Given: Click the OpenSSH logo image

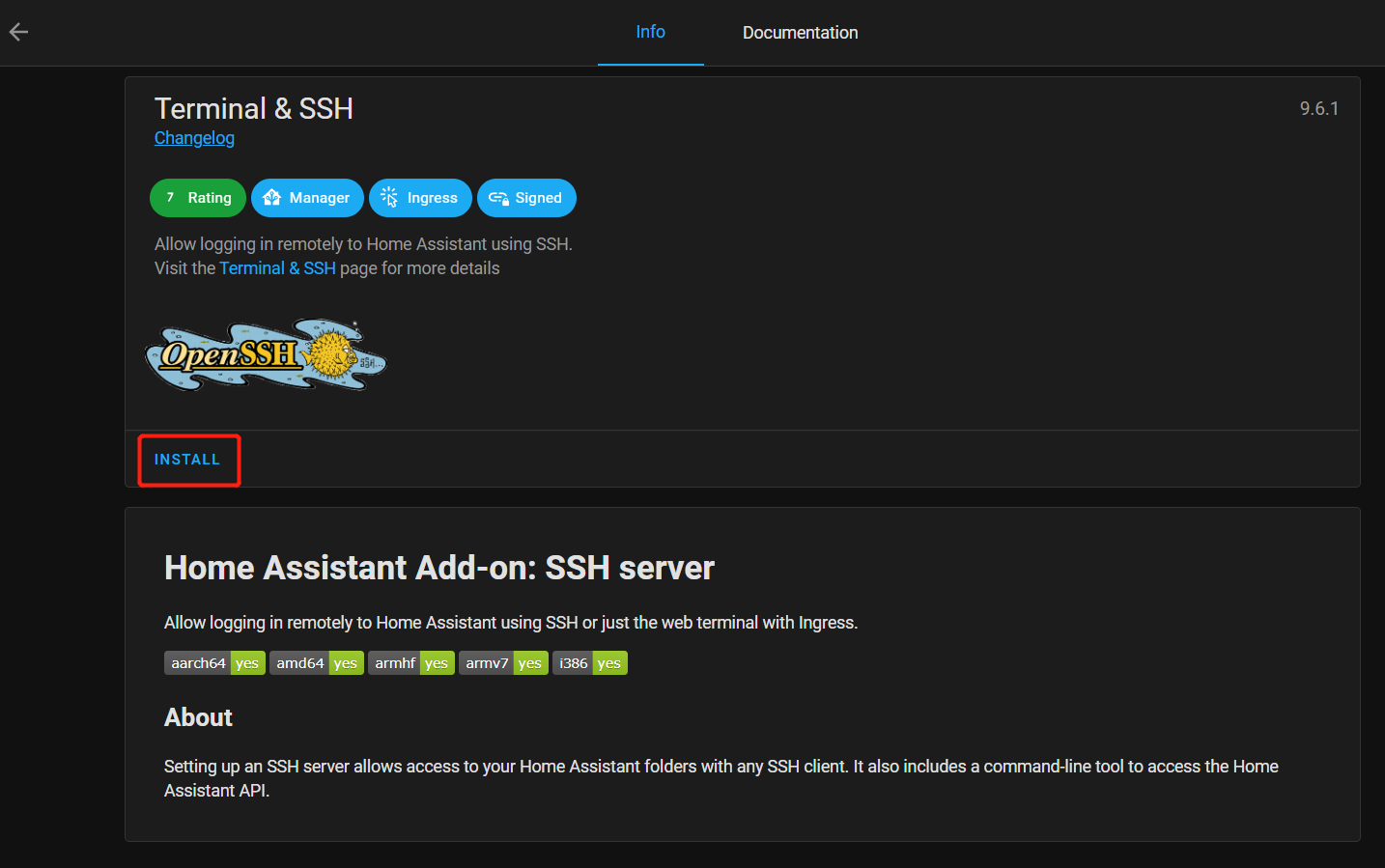Looking at the screenshot, I should [x=266, y=354].
